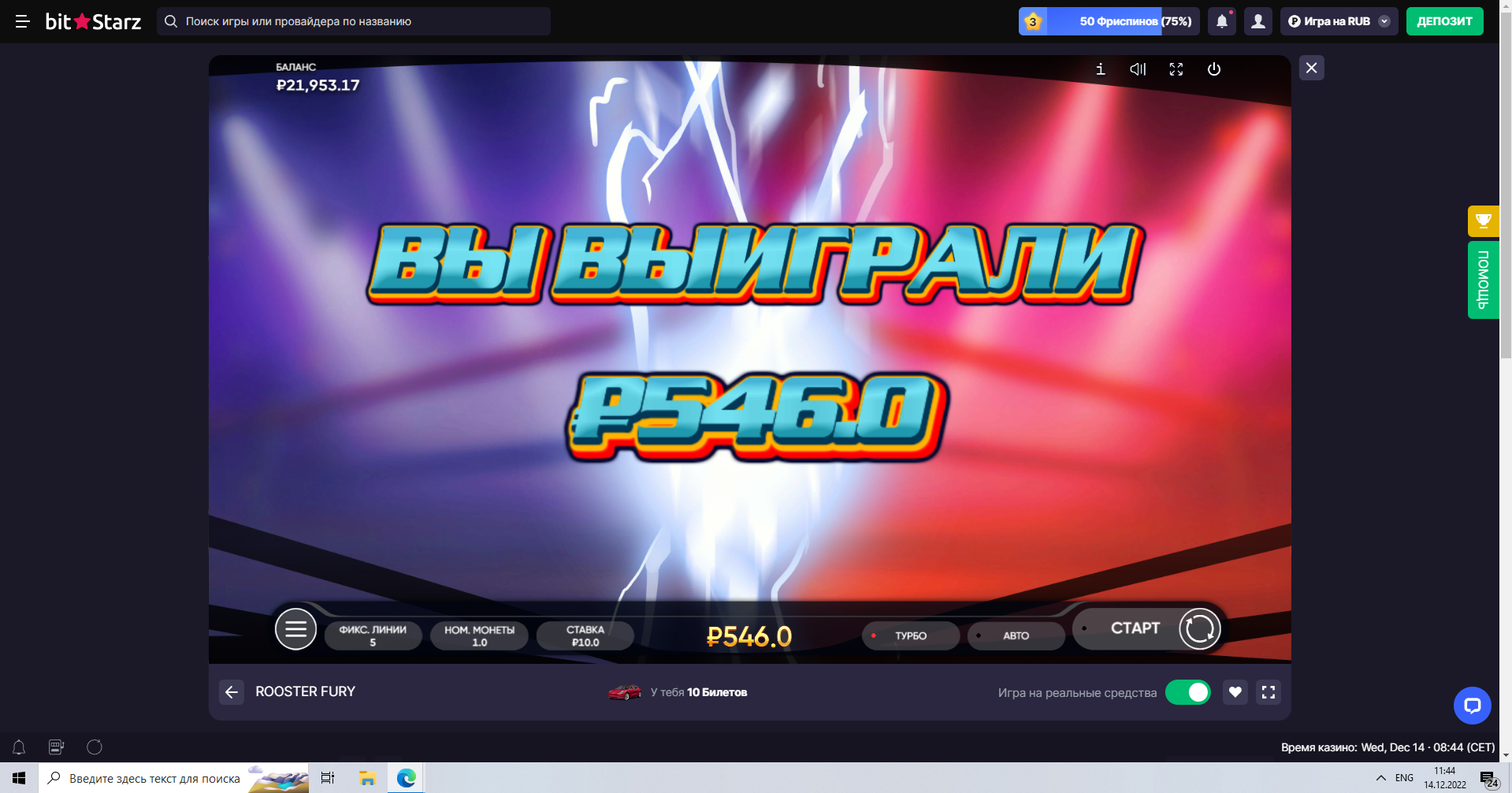This screenshot has width=1512, height=793.
Task: Click the game search input field
Action: coord(354,21)
